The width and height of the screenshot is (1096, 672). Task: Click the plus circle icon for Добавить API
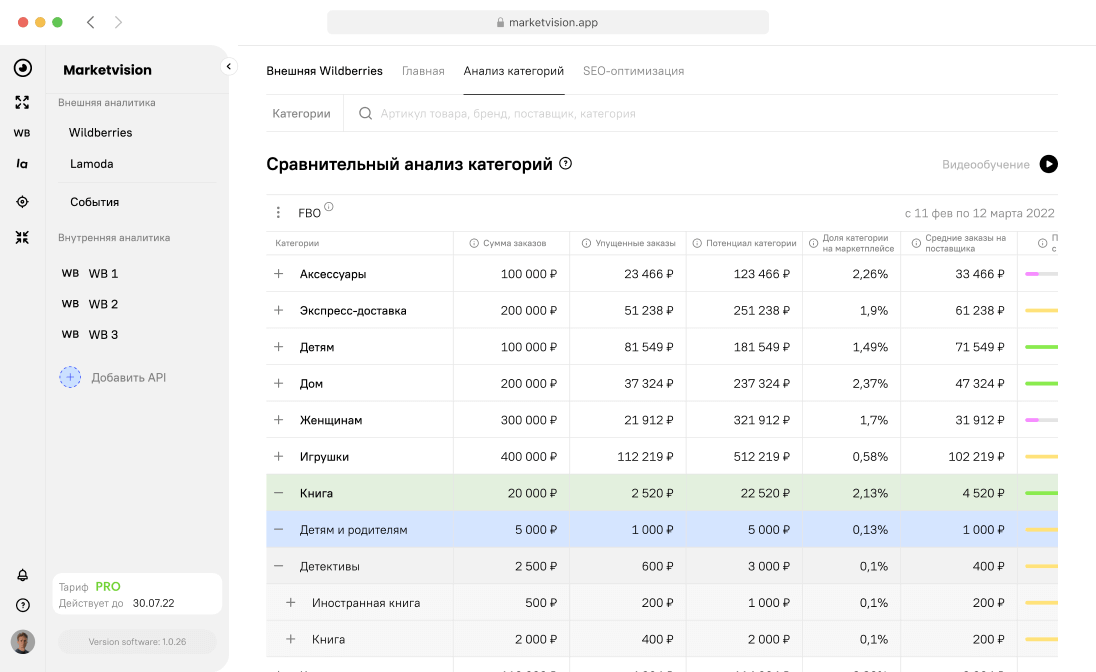click(x=70, y=378)
